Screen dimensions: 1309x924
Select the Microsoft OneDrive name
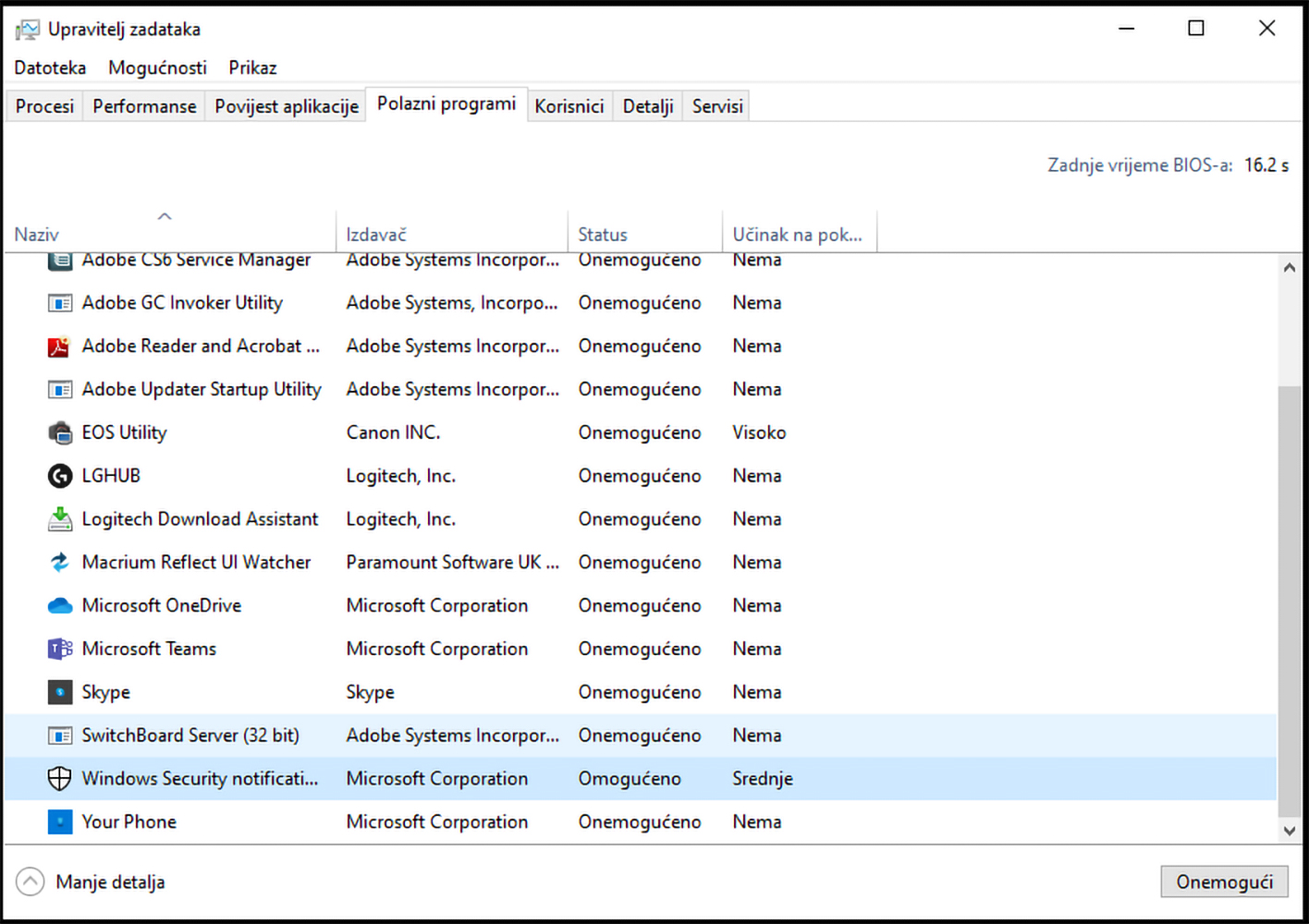point(162,605)
